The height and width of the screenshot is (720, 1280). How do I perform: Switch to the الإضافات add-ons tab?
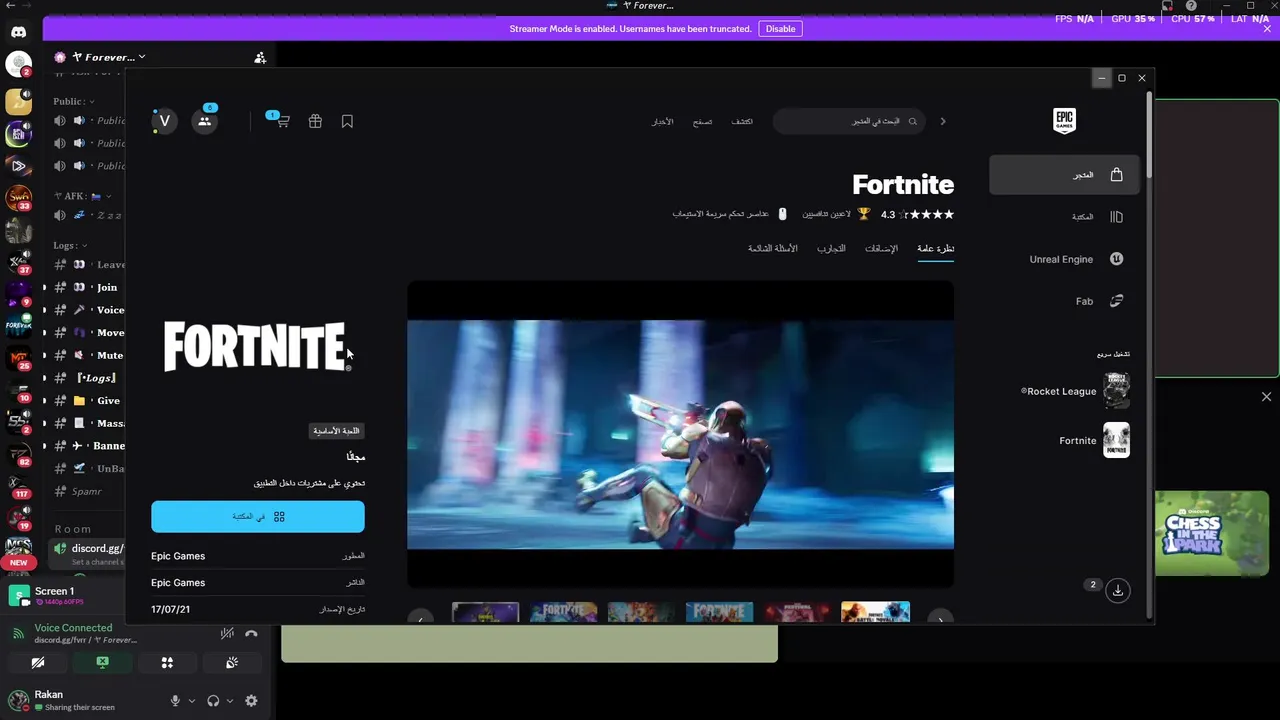coord(881,248)
